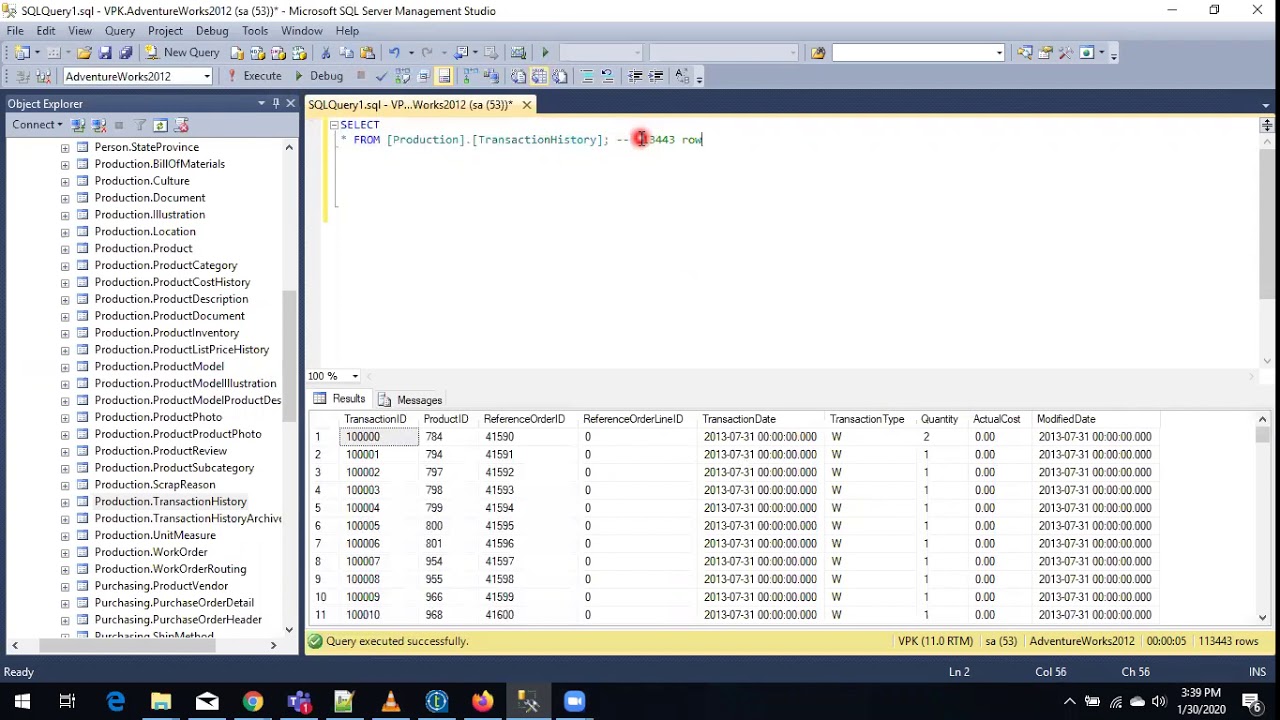Click the Open File folder icon

(84, 52)
